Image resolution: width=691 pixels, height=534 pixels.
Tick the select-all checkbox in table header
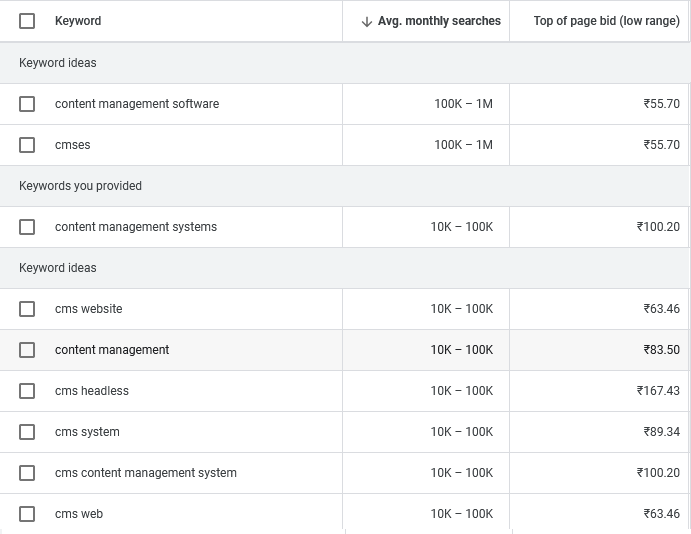click(27, 21)
